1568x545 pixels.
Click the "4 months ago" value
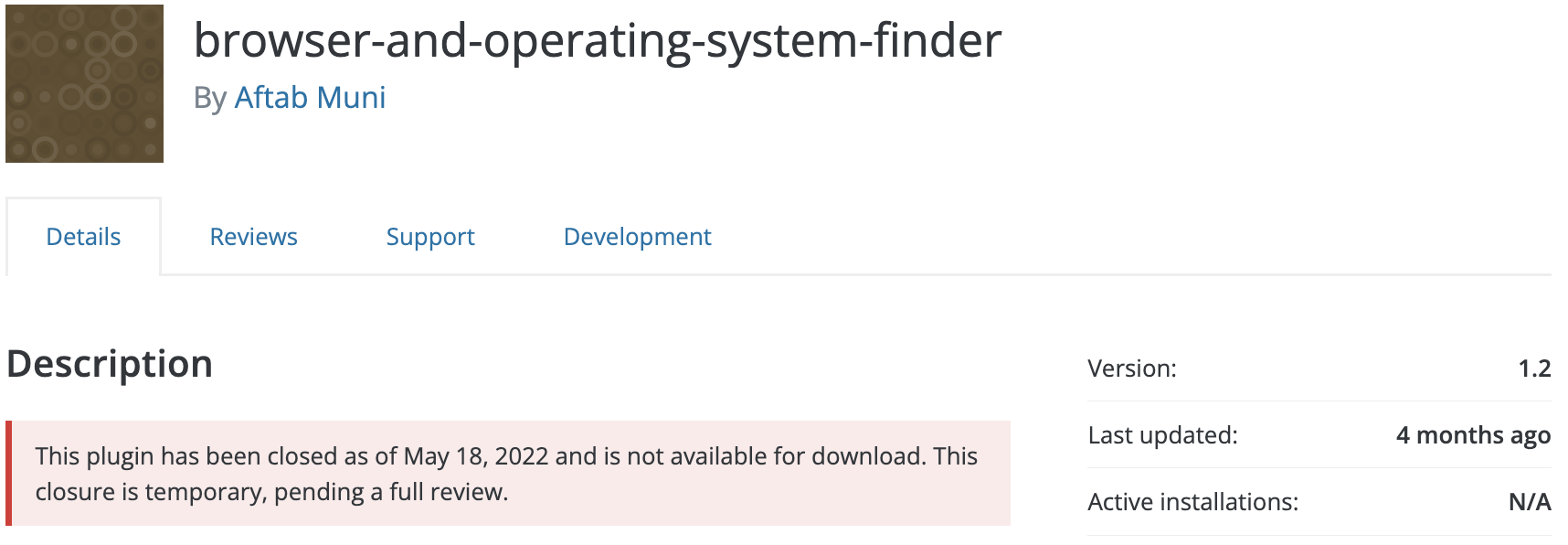tap(1473, 435)
